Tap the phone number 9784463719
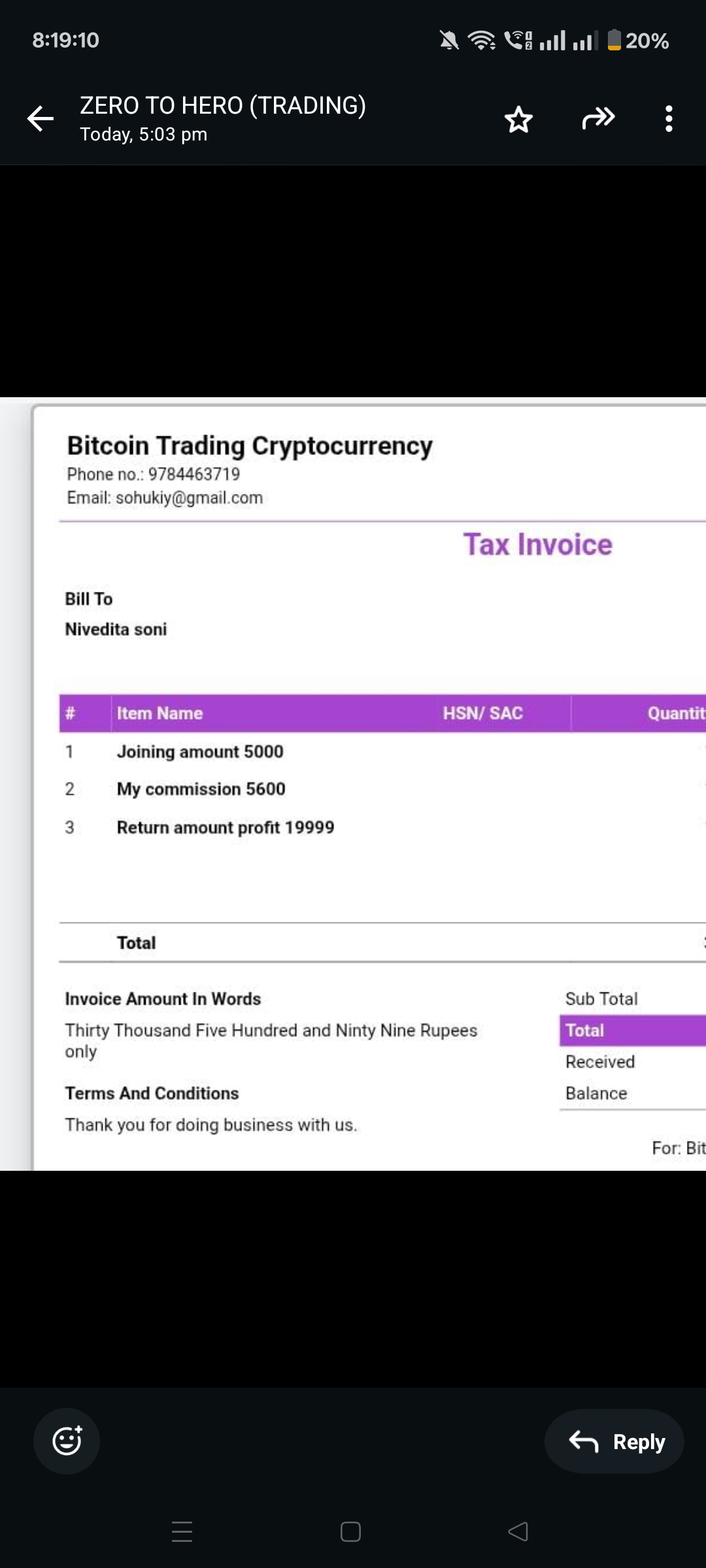The image size is (706, 1568). [194, 474]
